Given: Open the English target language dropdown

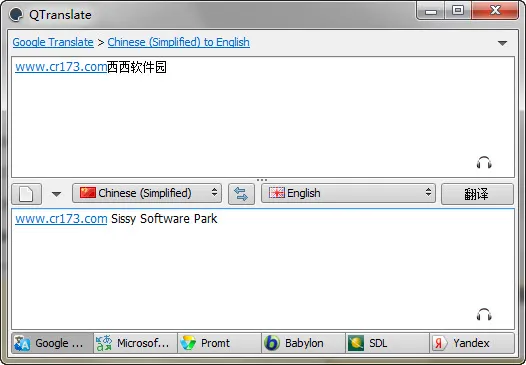Looking at the screenshot, I should pyautogui.click(x=348, y=193).
